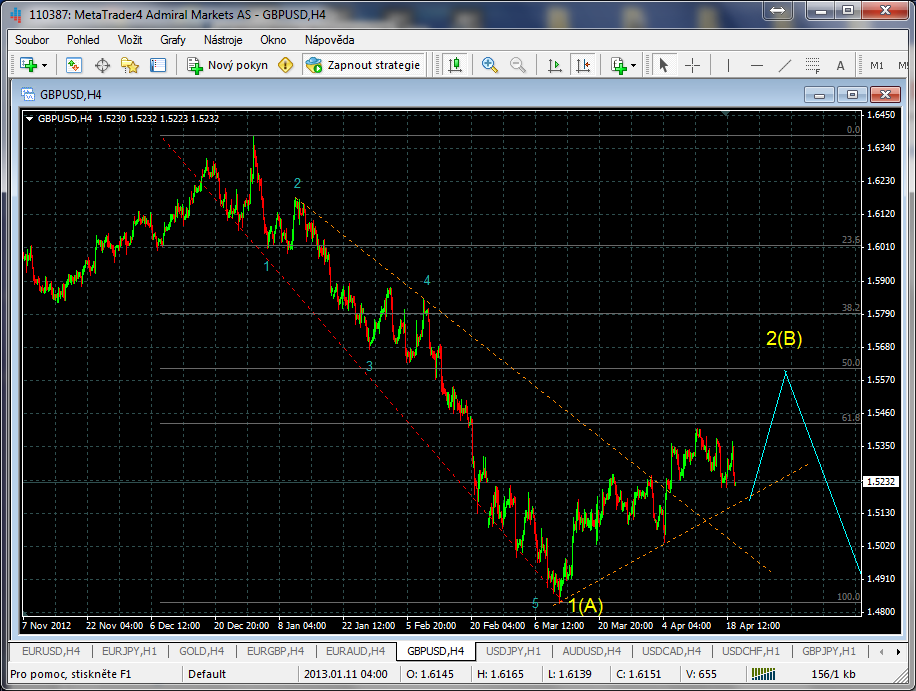Toggle Chart Shift icon
The width and height of the screenshot is (916, 691).
point(583,65)
